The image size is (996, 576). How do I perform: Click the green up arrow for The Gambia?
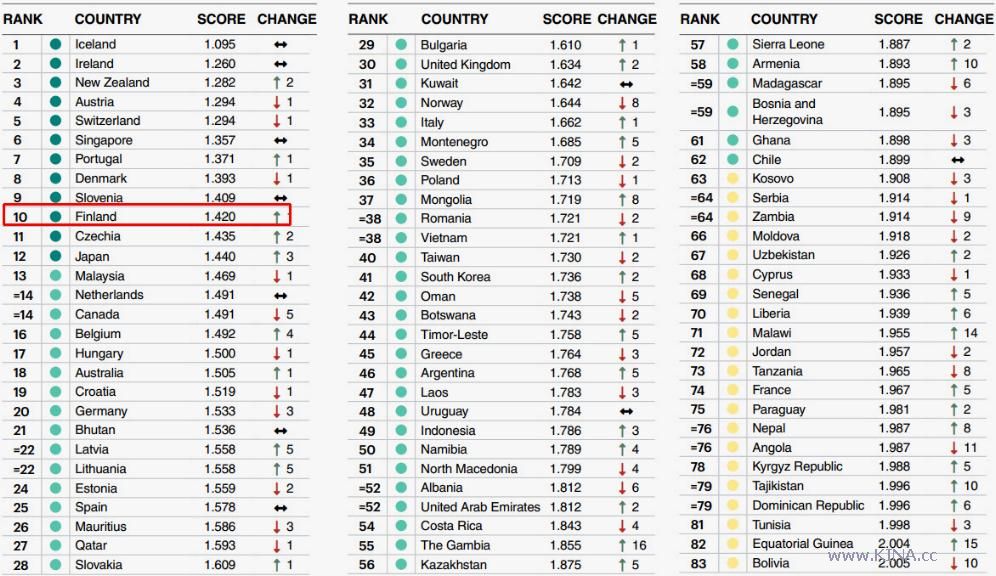[x=621, y=545]
